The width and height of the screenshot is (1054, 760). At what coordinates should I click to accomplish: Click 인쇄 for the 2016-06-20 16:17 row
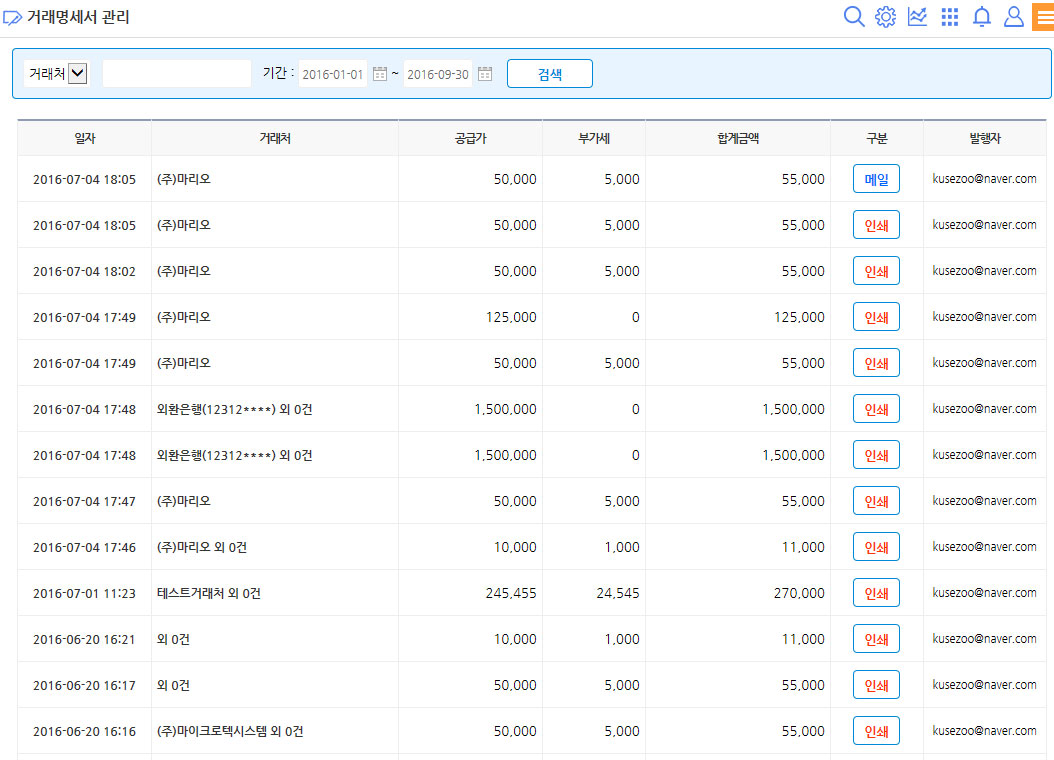[877, 685]
